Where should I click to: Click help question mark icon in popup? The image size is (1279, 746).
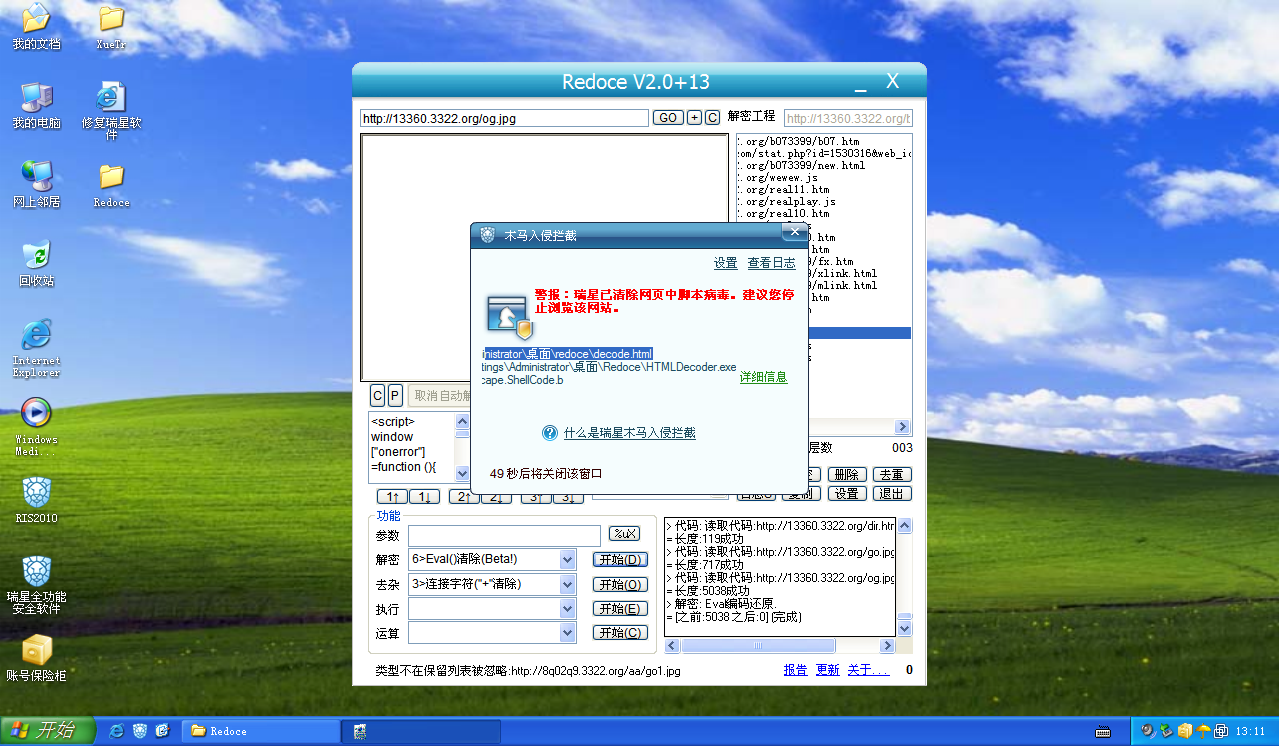click(x=549, y=433)
